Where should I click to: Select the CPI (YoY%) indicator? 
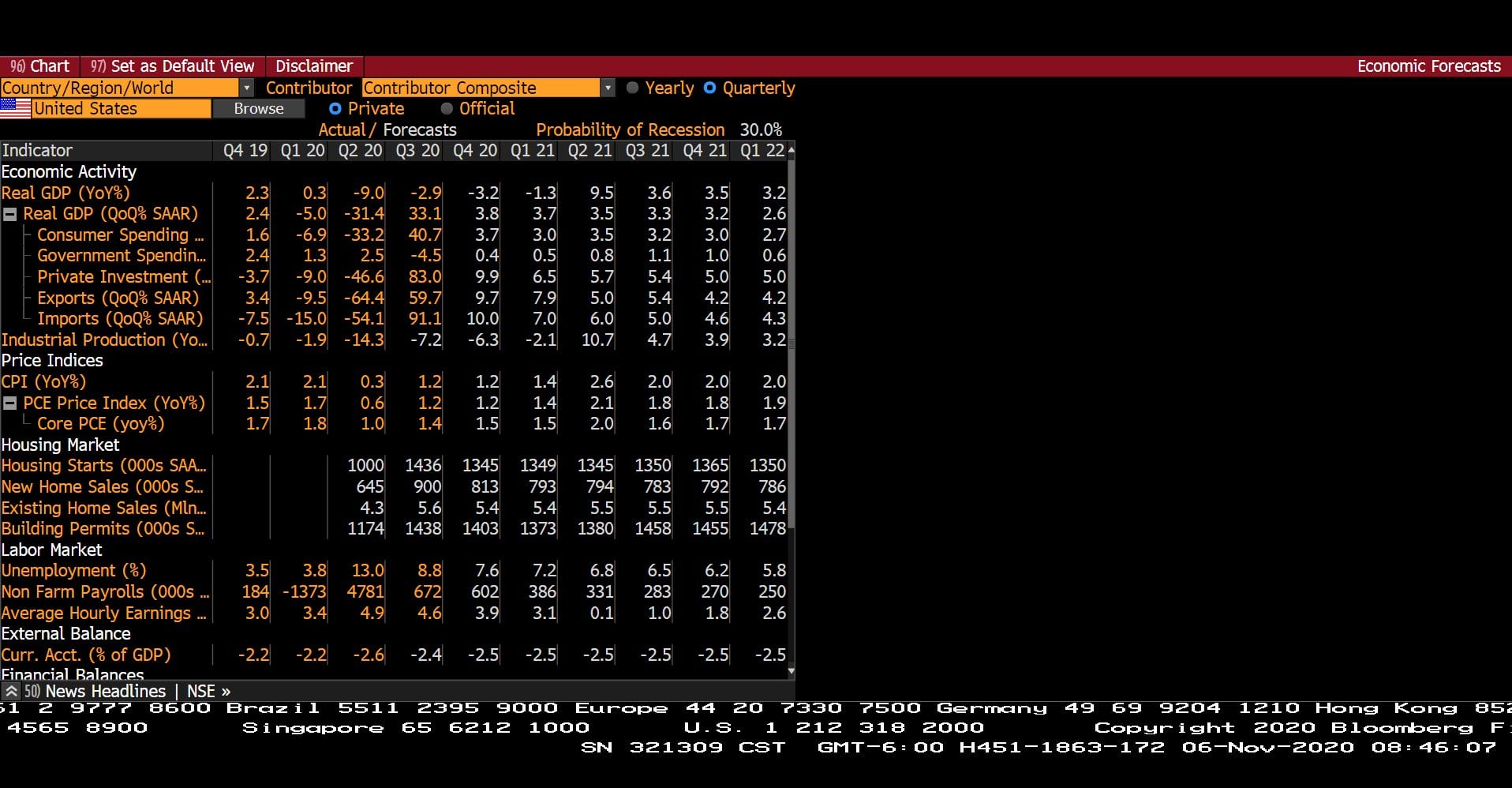pyautogui.click(x=43, y=381)
